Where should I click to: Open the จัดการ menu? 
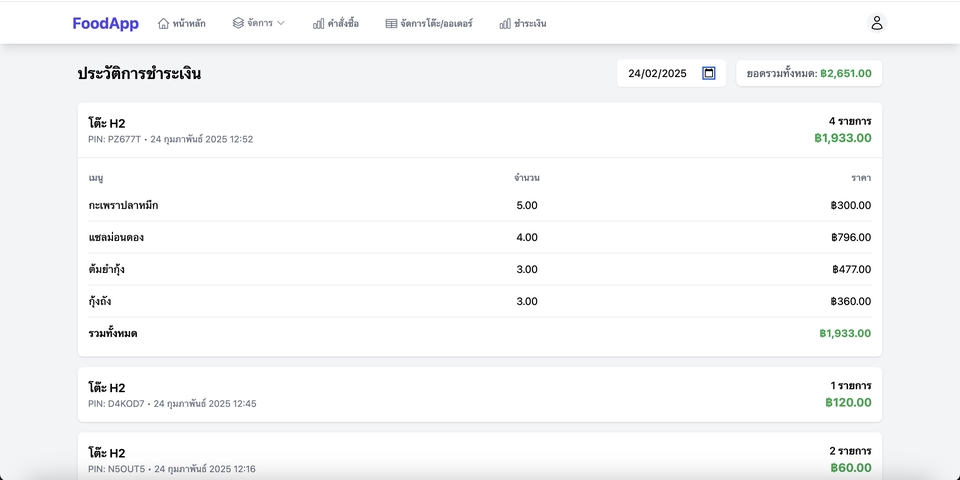point(259,23)
